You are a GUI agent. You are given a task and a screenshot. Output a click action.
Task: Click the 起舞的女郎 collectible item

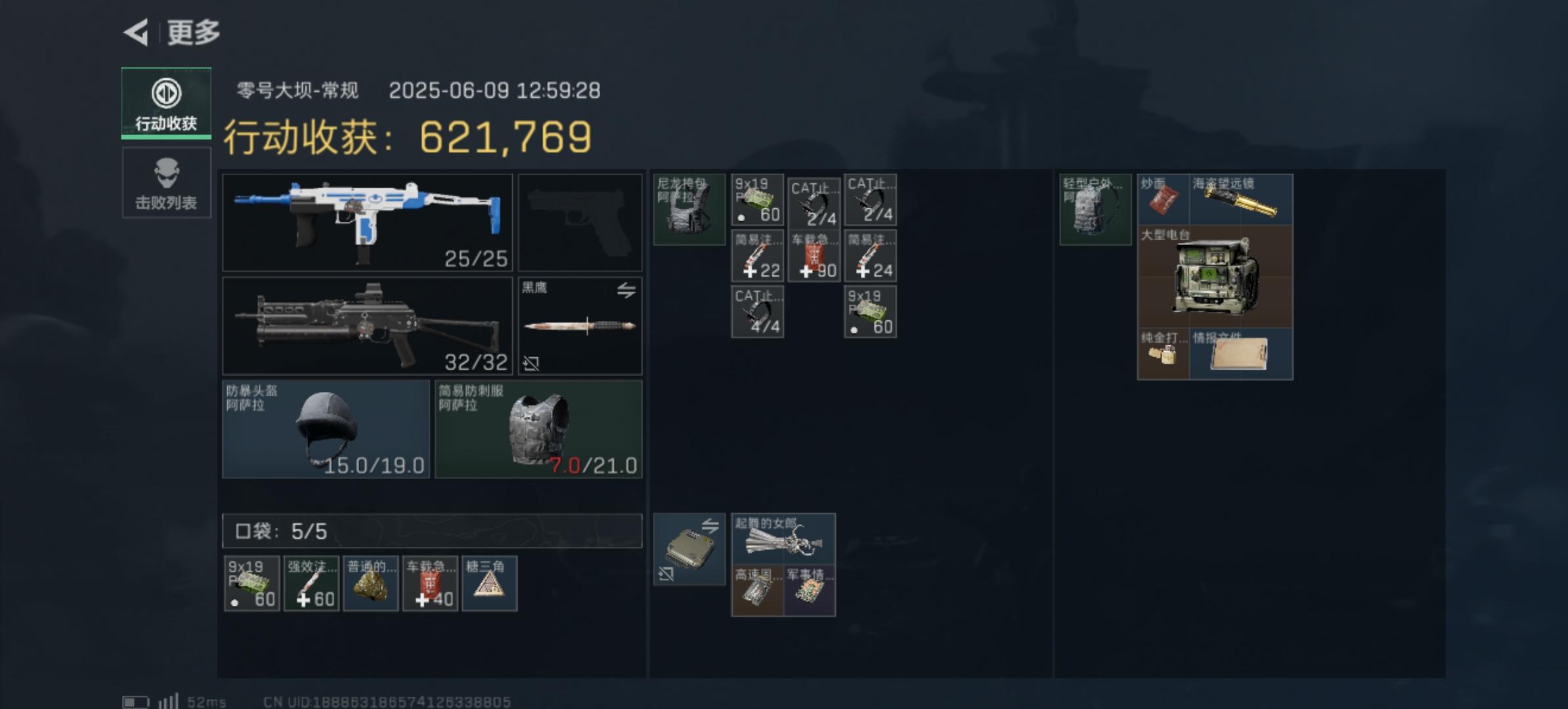pos(783,539)
